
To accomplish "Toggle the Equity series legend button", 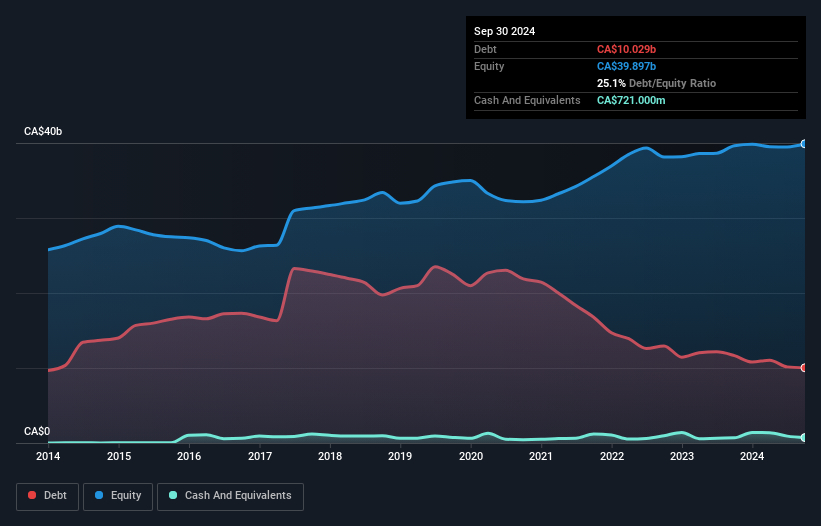I will (118, 496).
